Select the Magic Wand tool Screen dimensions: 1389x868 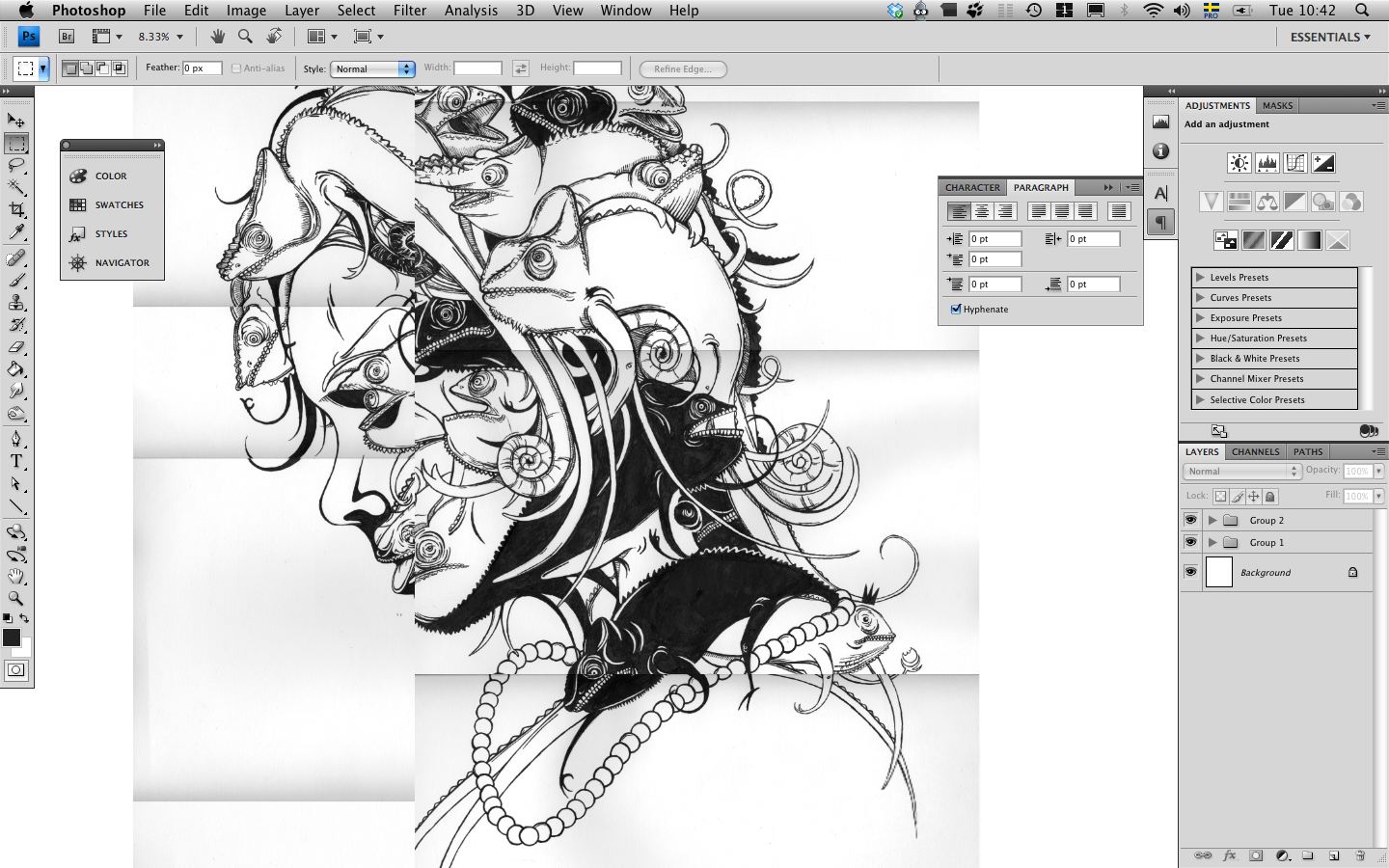(x=16, y=188)
